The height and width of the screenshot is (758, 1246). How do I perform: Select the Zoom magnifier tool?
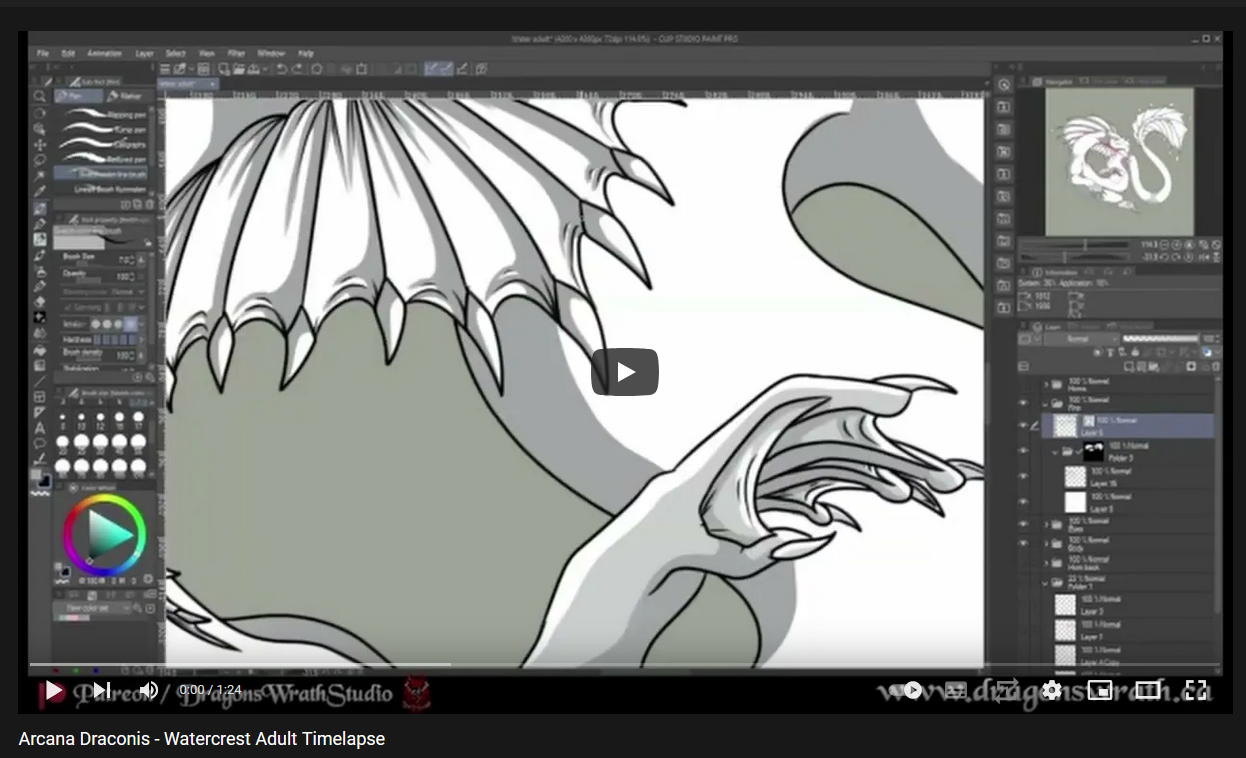[39, 96]
